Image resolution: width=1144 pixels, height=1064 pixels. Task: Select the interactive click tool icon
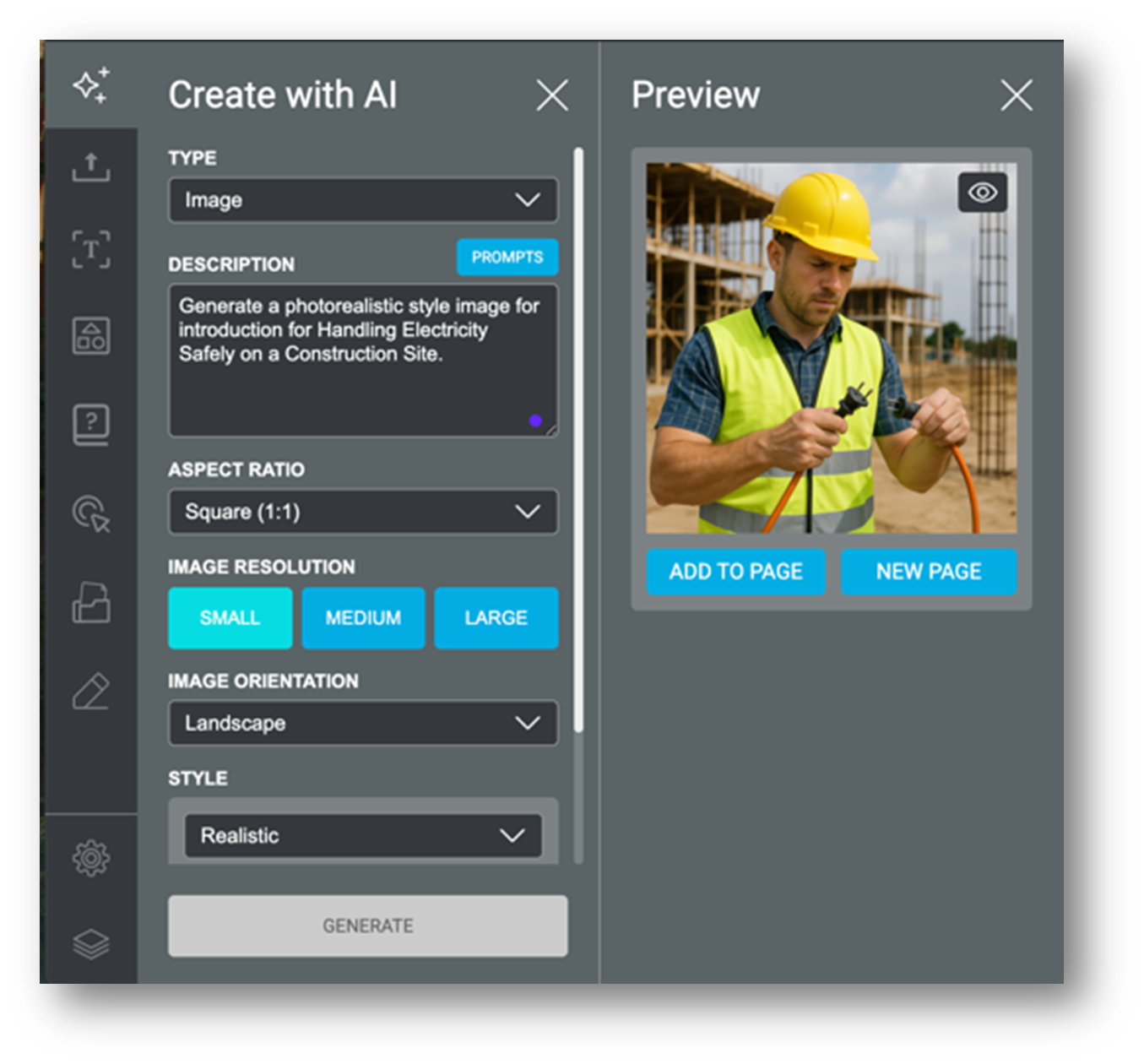click(92, 516)
